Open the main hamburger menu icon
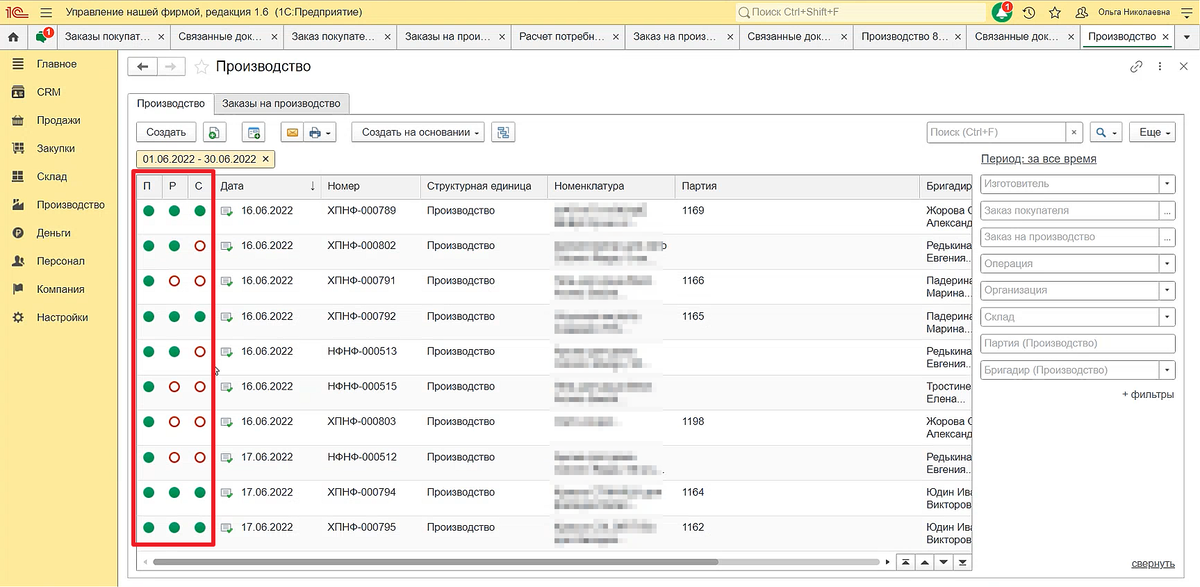The height and width of the screenshot is (587, 1200). point(45,12)
